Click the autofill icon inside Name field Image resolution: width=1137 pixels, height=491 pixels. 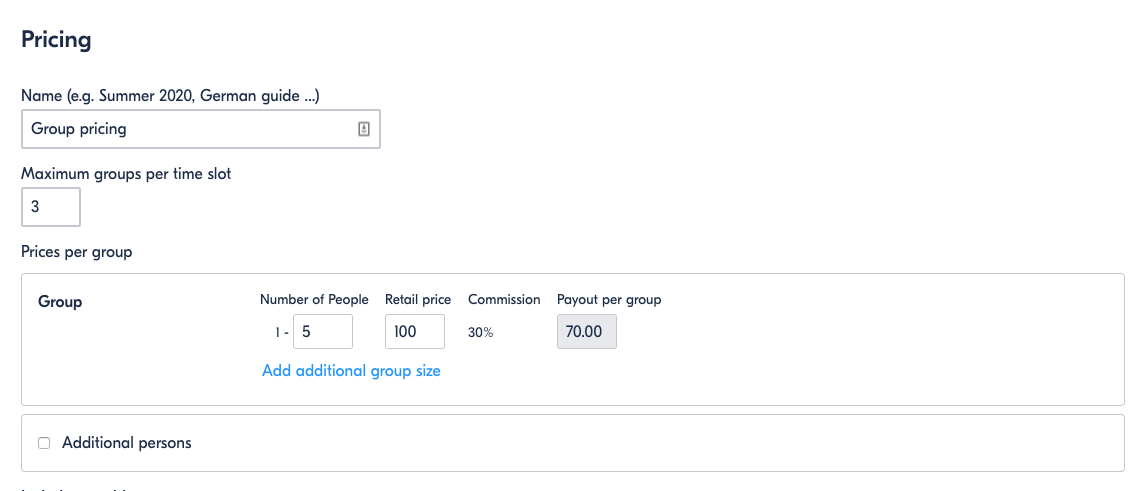[x=364, y=129]
